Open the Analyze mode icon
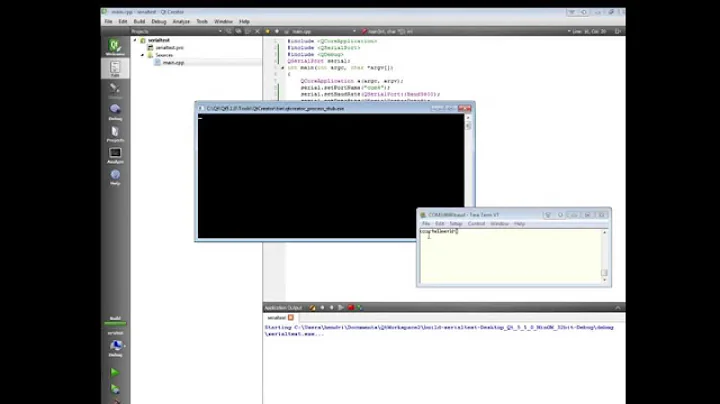Screen dimensions: 720x404 (115, 155)
